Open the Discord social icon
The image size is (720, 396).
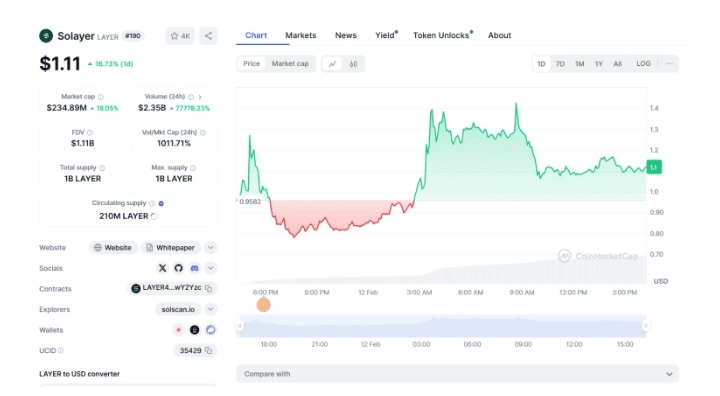195,268
